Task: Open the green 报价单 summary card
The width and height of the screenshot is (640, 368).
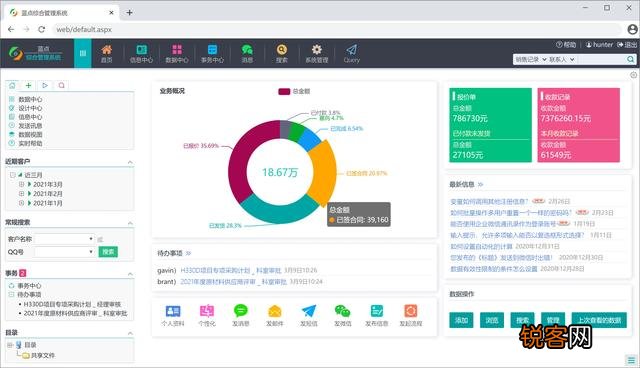Action: pos(491,125)
